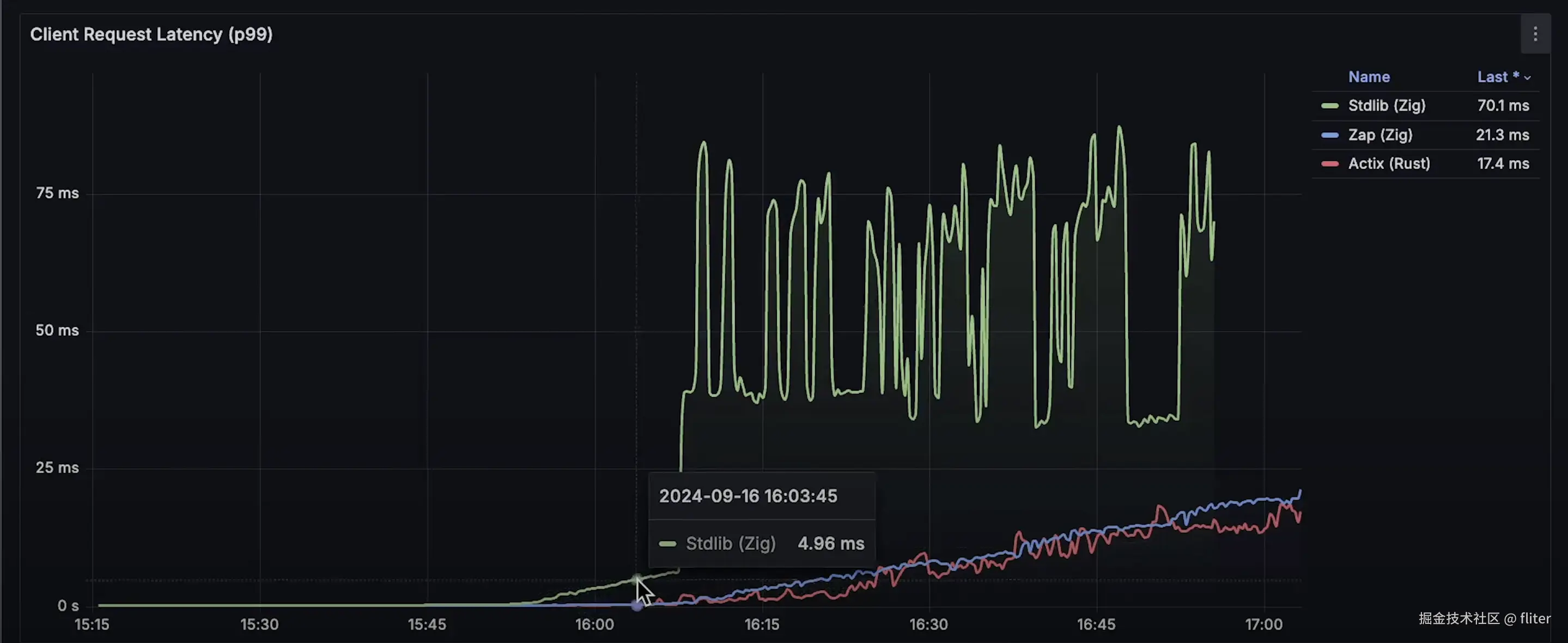
Task: Click the hovered data point on blue line
Action: click(x=637, y=606)
